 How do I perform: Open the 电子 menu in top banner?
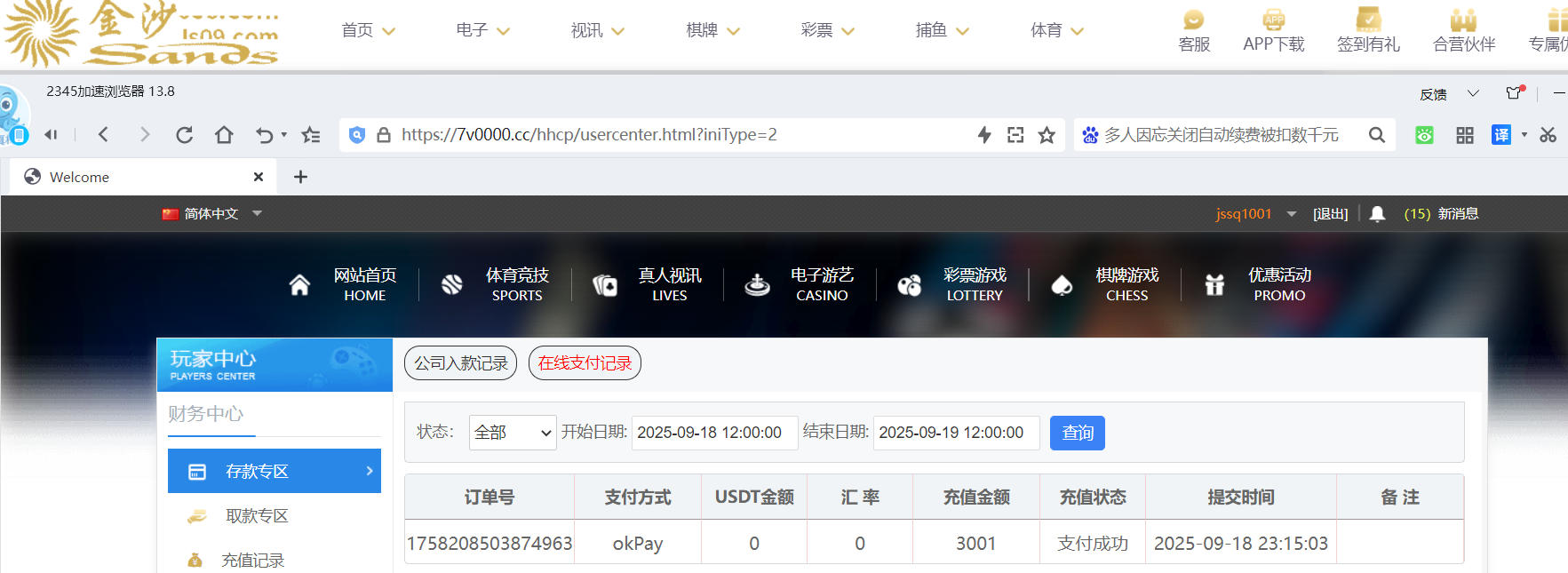tap(482, 30)
